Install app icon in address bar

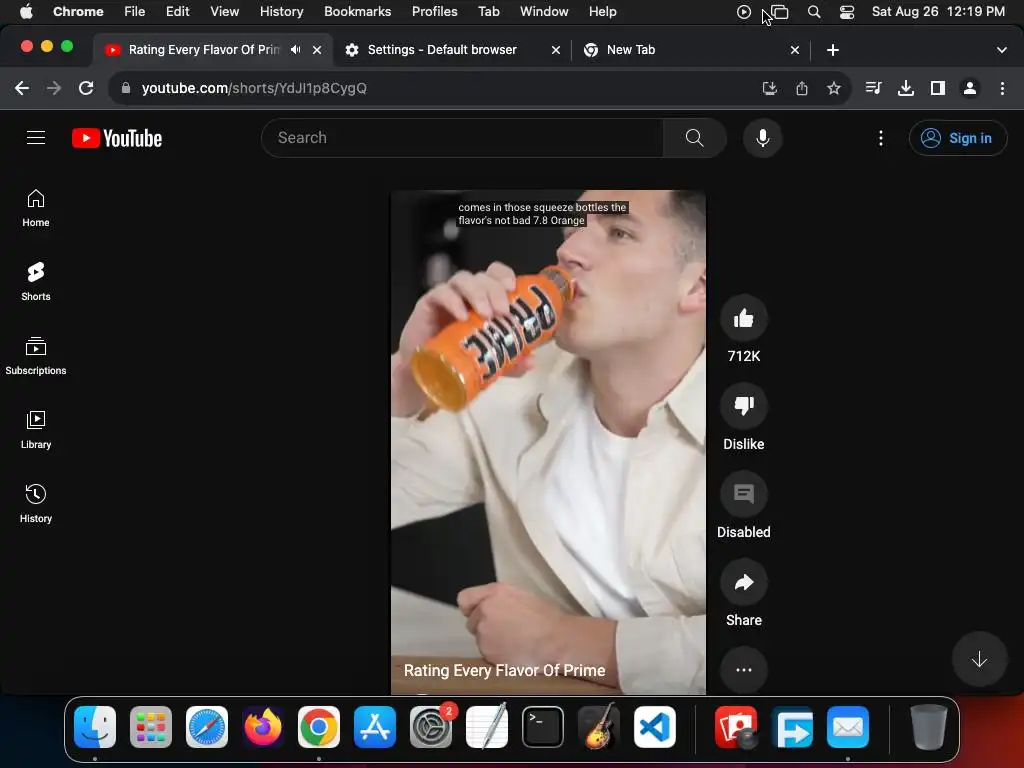coord(769,88)
